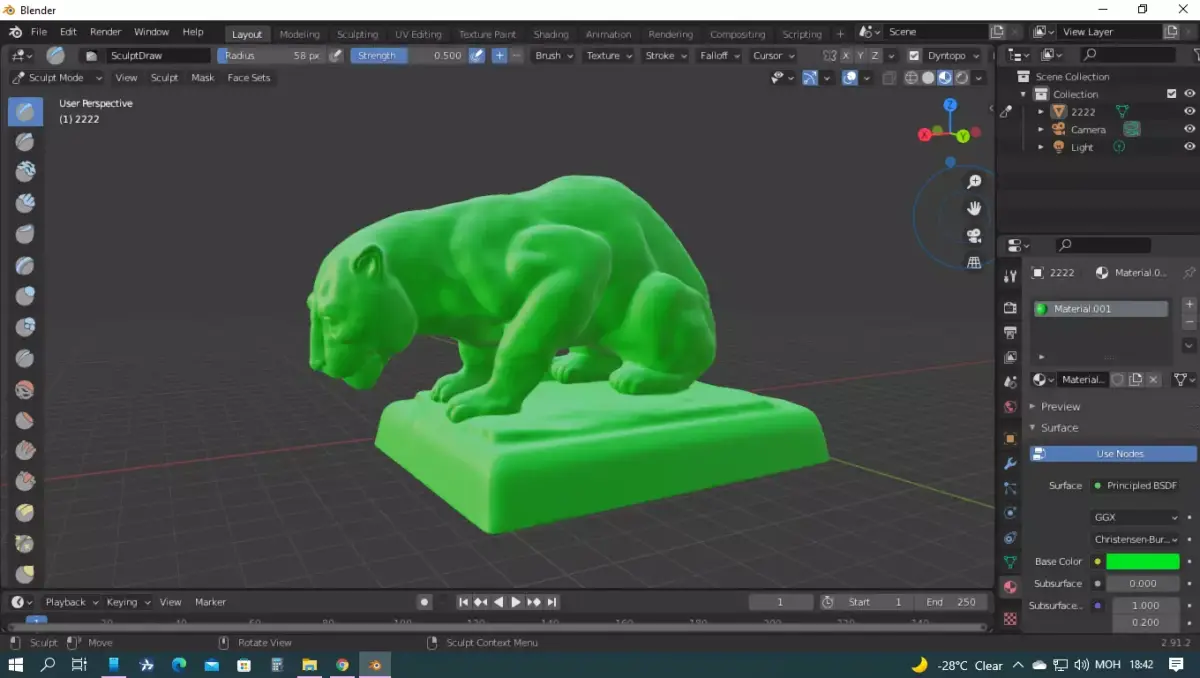
Task: Select the Grab brush tool
Action: point(25,576)
